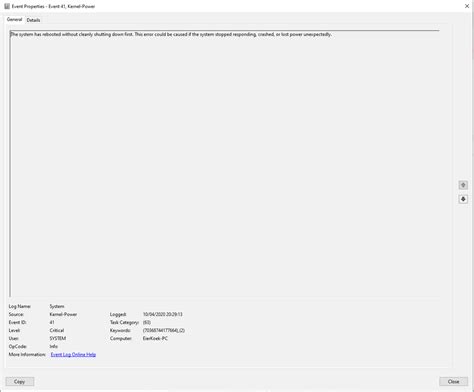Select the Keywords value
This screenshot has width=474, height=392.
click(164, 330)
